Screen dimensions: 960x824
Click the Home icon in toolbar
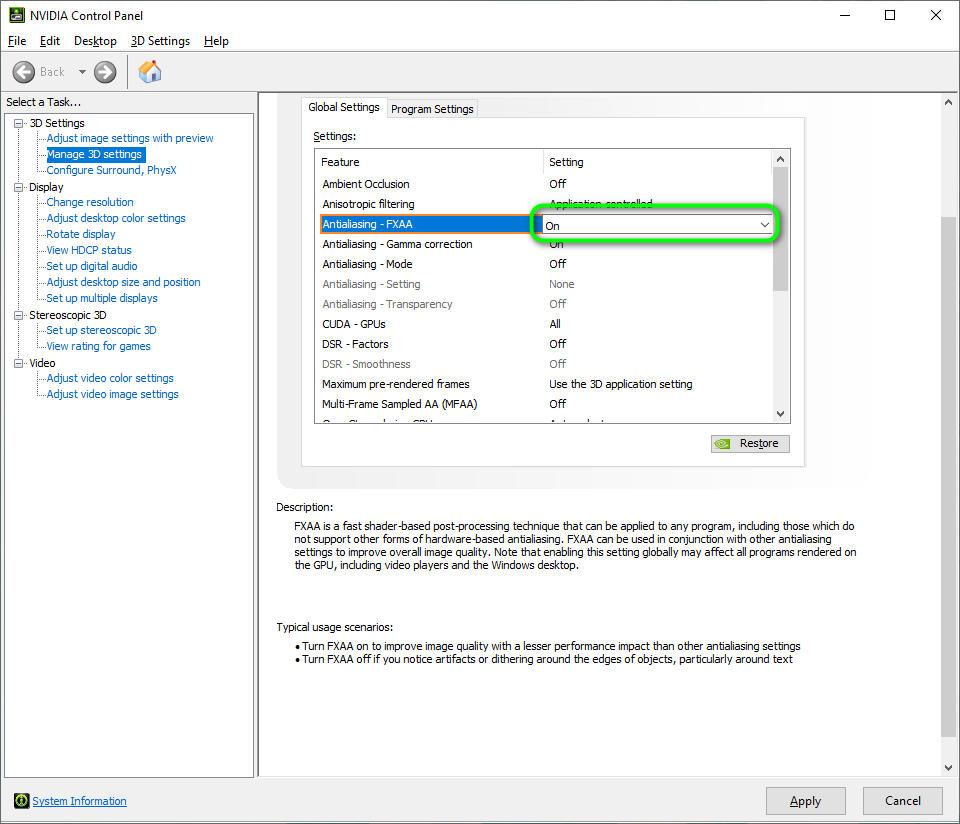[150, 72]
